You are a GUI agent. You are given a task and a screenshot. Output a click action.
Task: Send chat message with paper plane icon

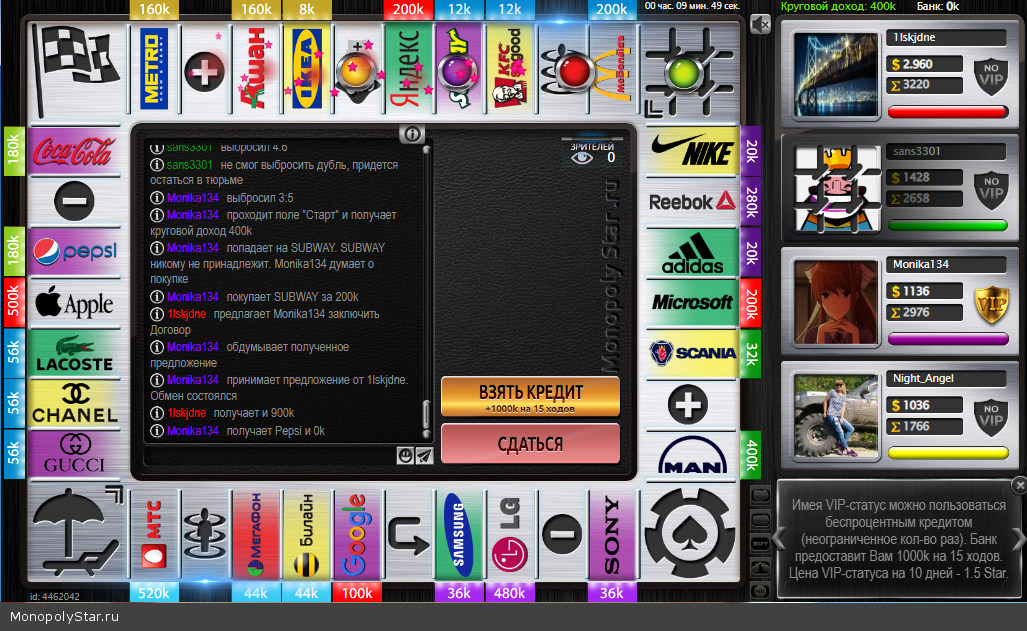(x=424, y=455)
